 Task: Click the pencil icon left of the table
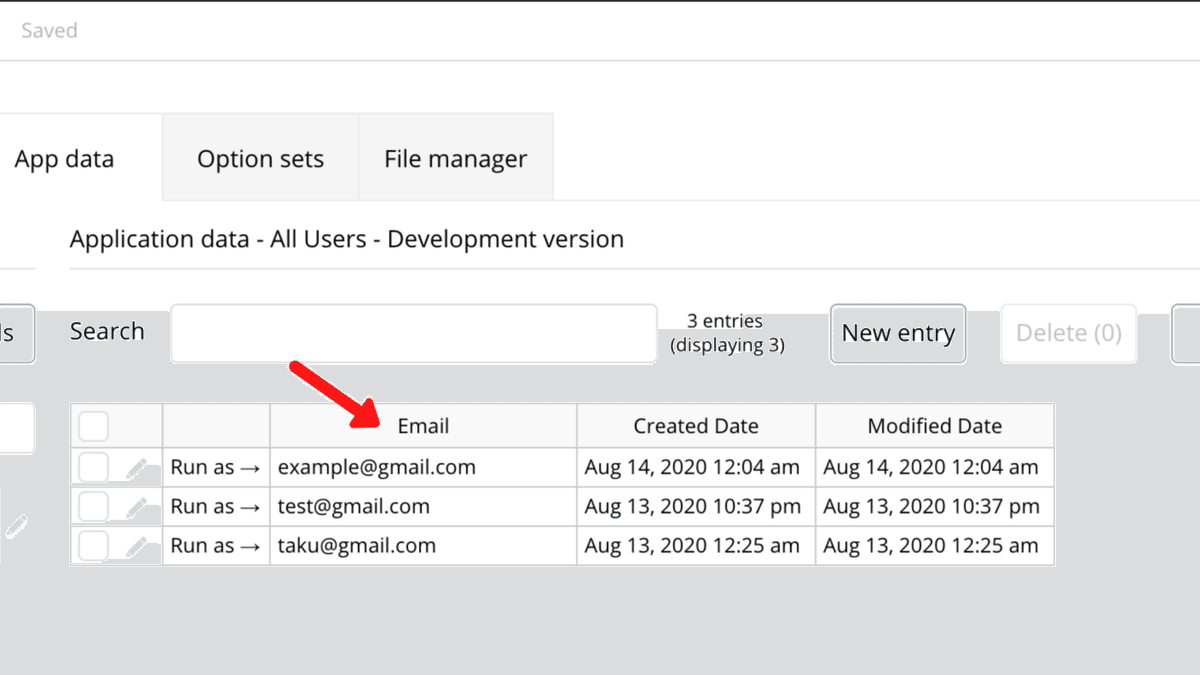16,525
